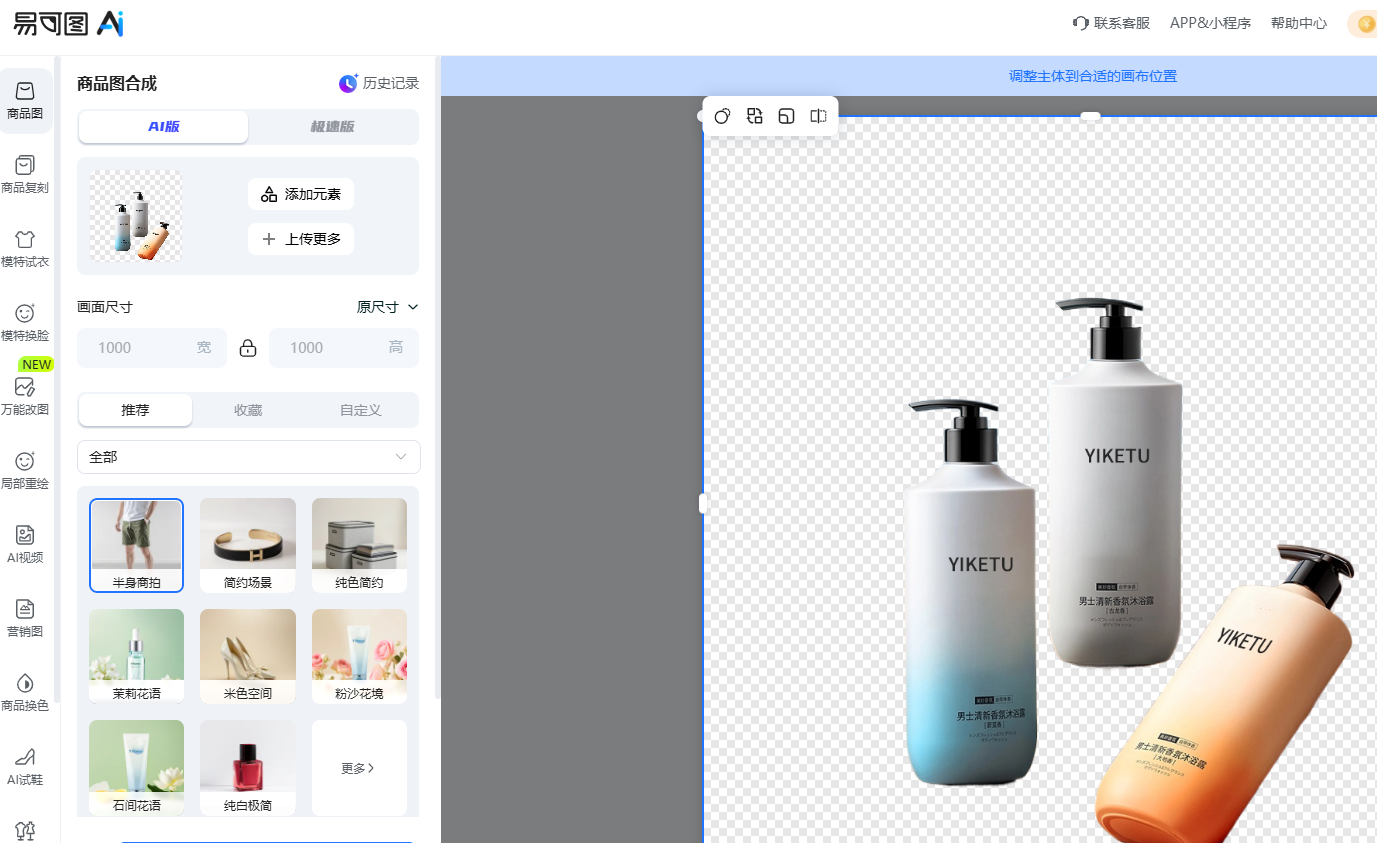Click the 上传更多 button
The height and width of the screenshot is (843, 1377).
point(301,239)
